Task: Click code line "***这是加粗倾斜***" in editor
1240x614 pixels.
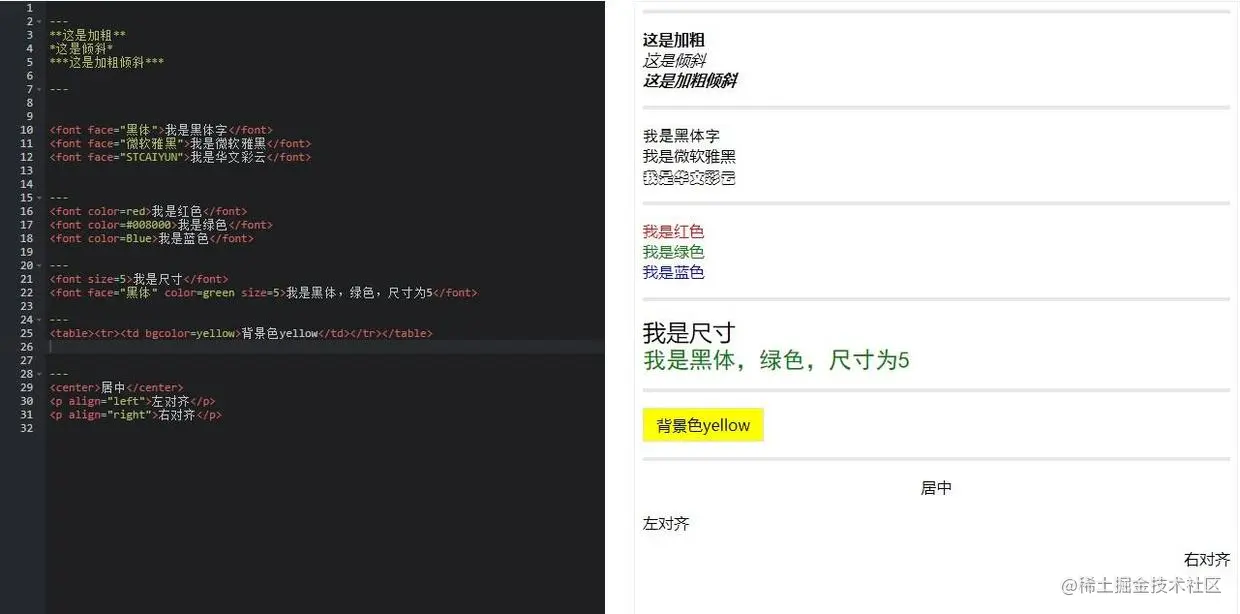Action: click(x=106, y=62)
